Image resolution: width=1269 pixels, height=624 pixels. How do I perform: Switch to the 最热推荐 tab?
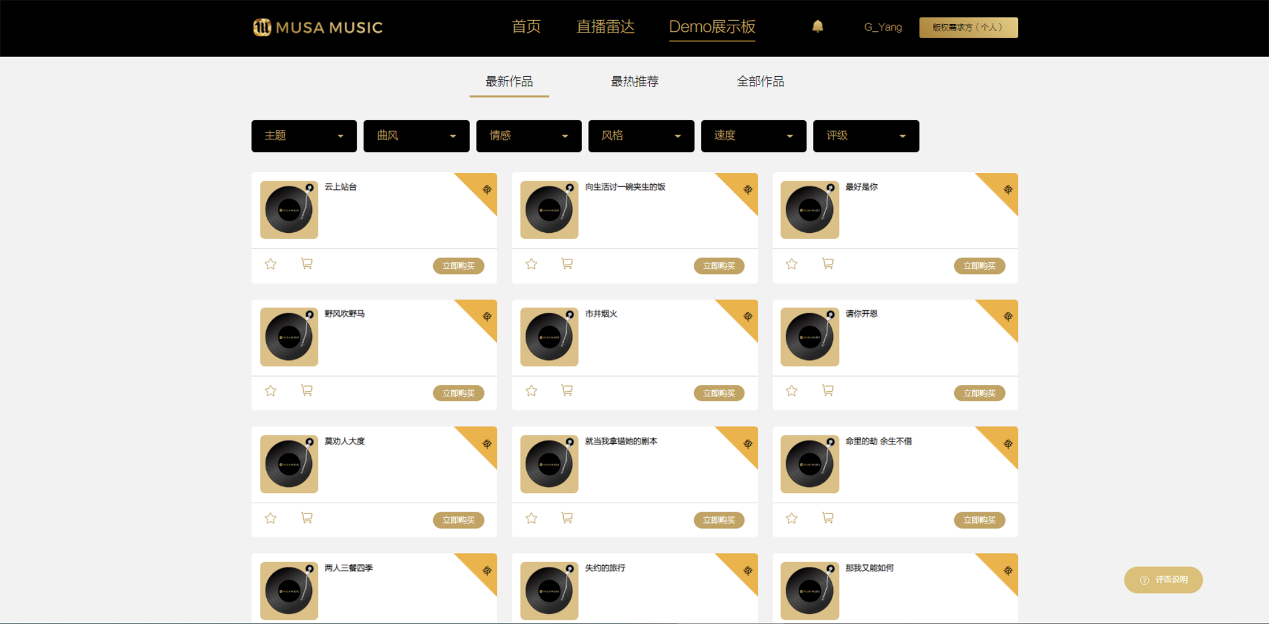[x=634, y=82]
